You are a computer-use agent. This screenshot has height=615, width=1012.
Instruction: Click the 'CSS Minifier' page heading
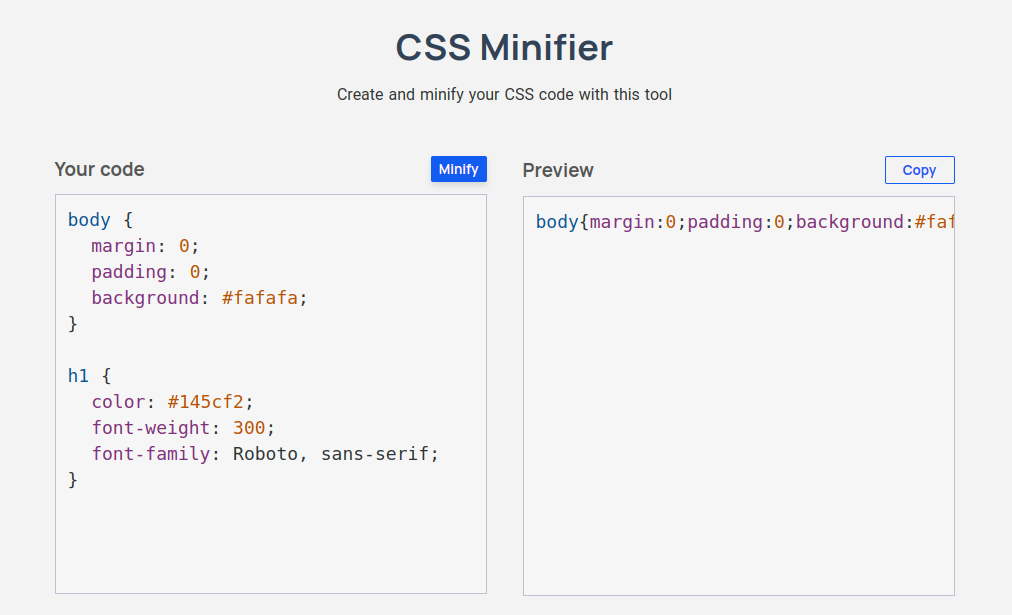pyautogui.click(x=505, y=47)
